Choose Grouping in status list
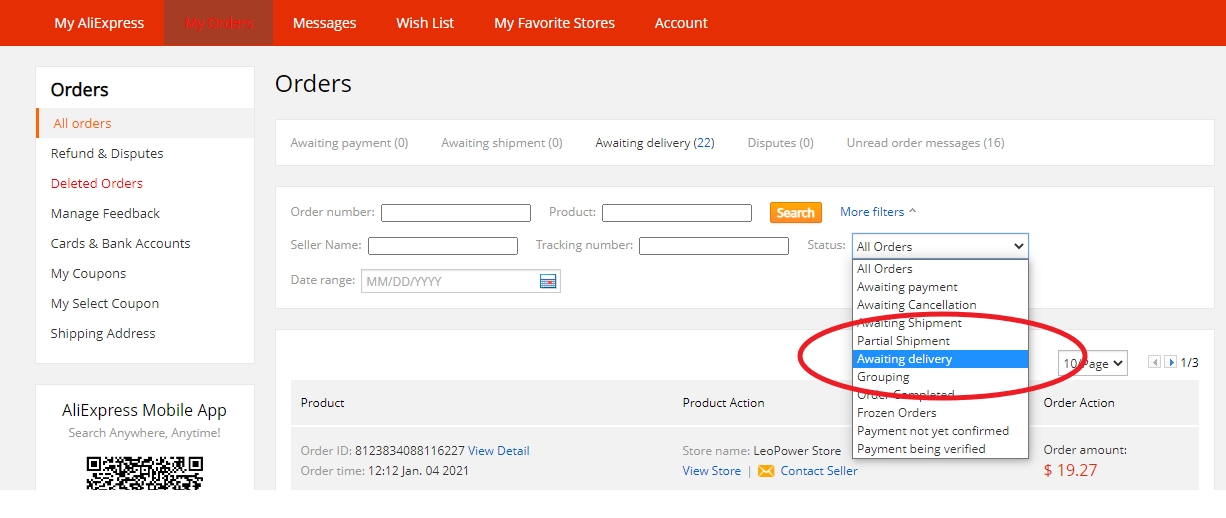Screen dimensions: 1226x518 pos(940,377)
